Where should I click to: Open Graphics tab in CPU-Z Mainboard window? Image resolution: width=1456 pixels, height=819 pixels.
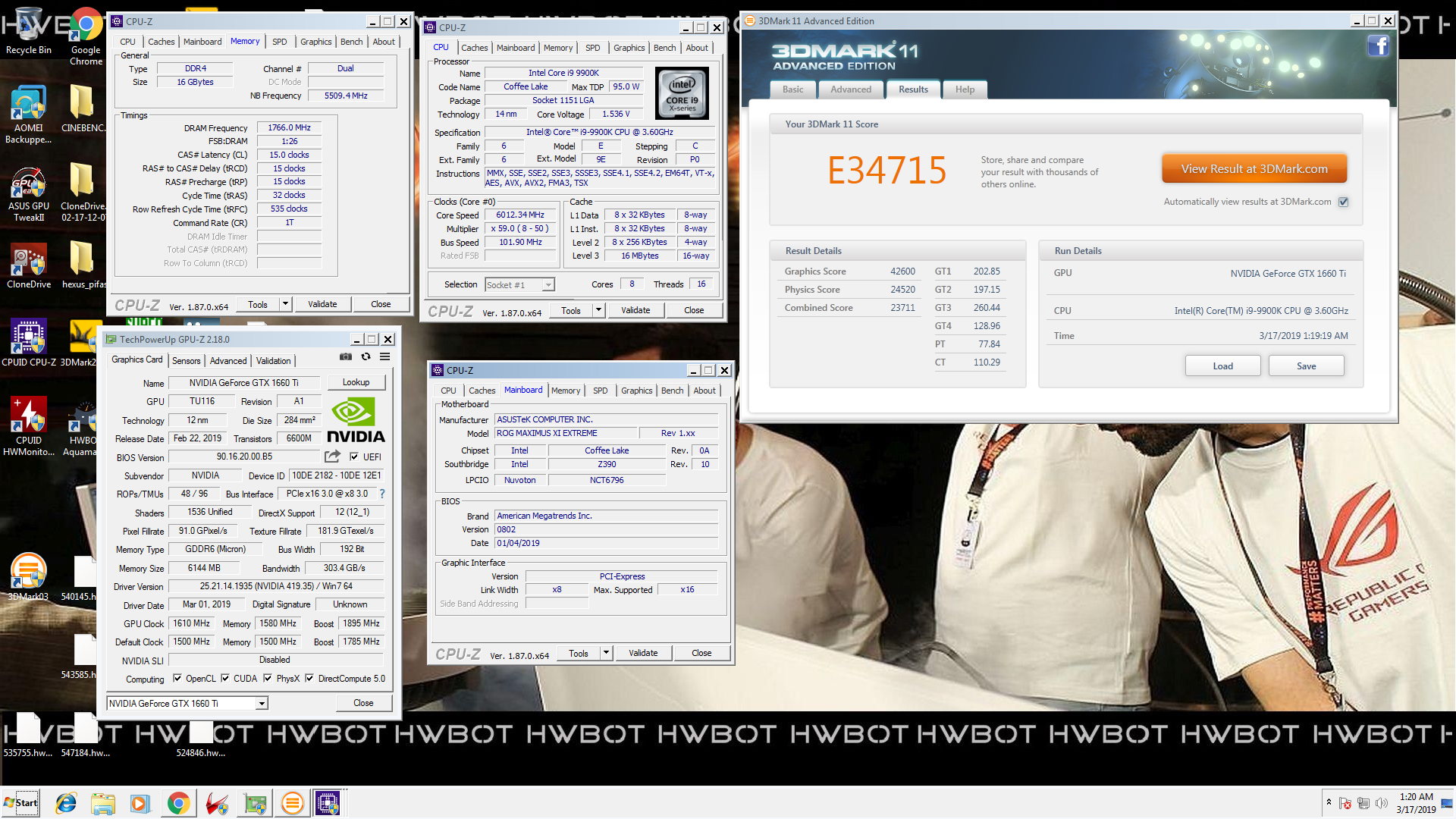click(x=636, y=391)
